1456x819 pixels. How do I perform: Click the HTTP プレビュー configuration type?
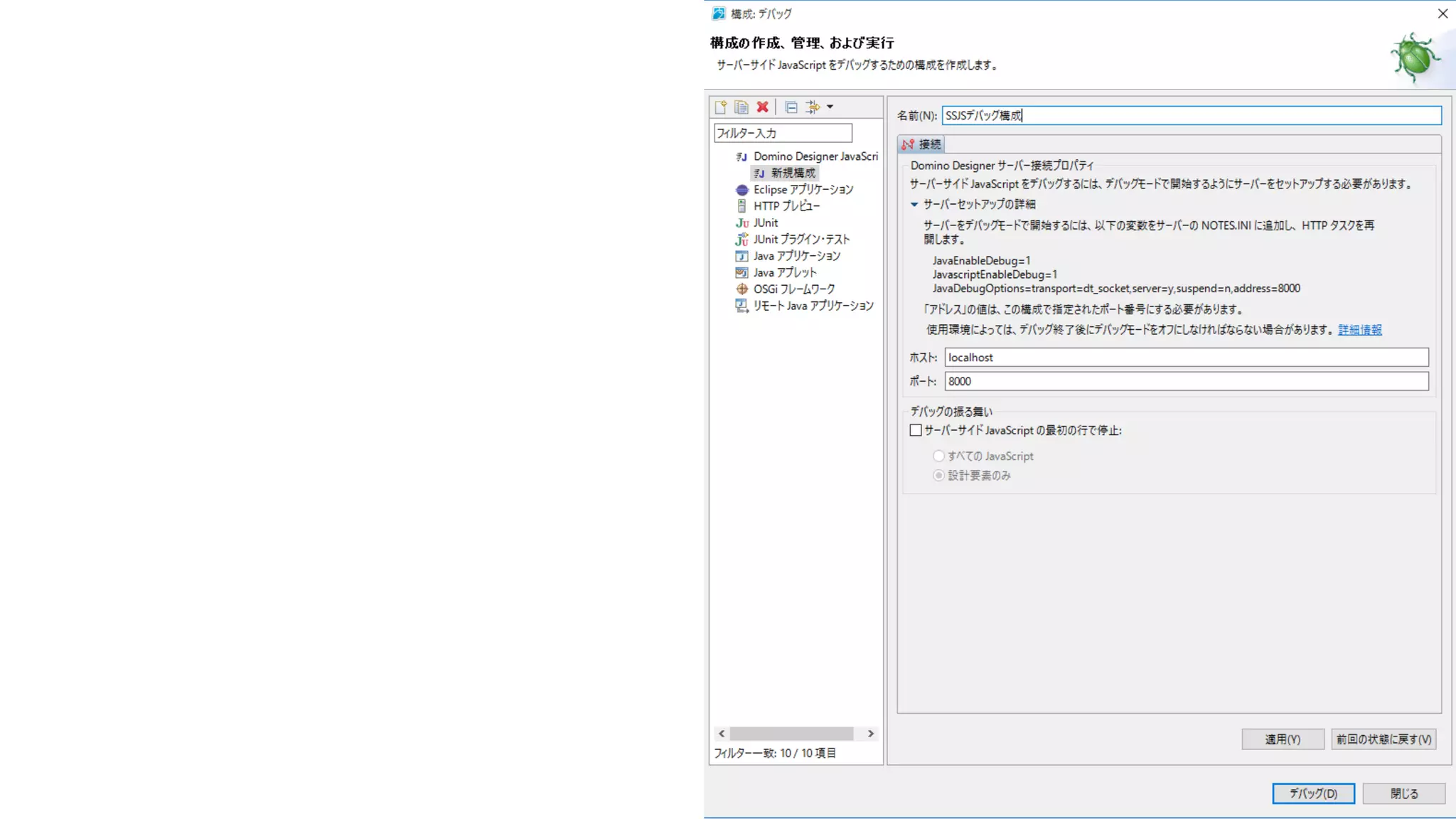click(786, 206)
